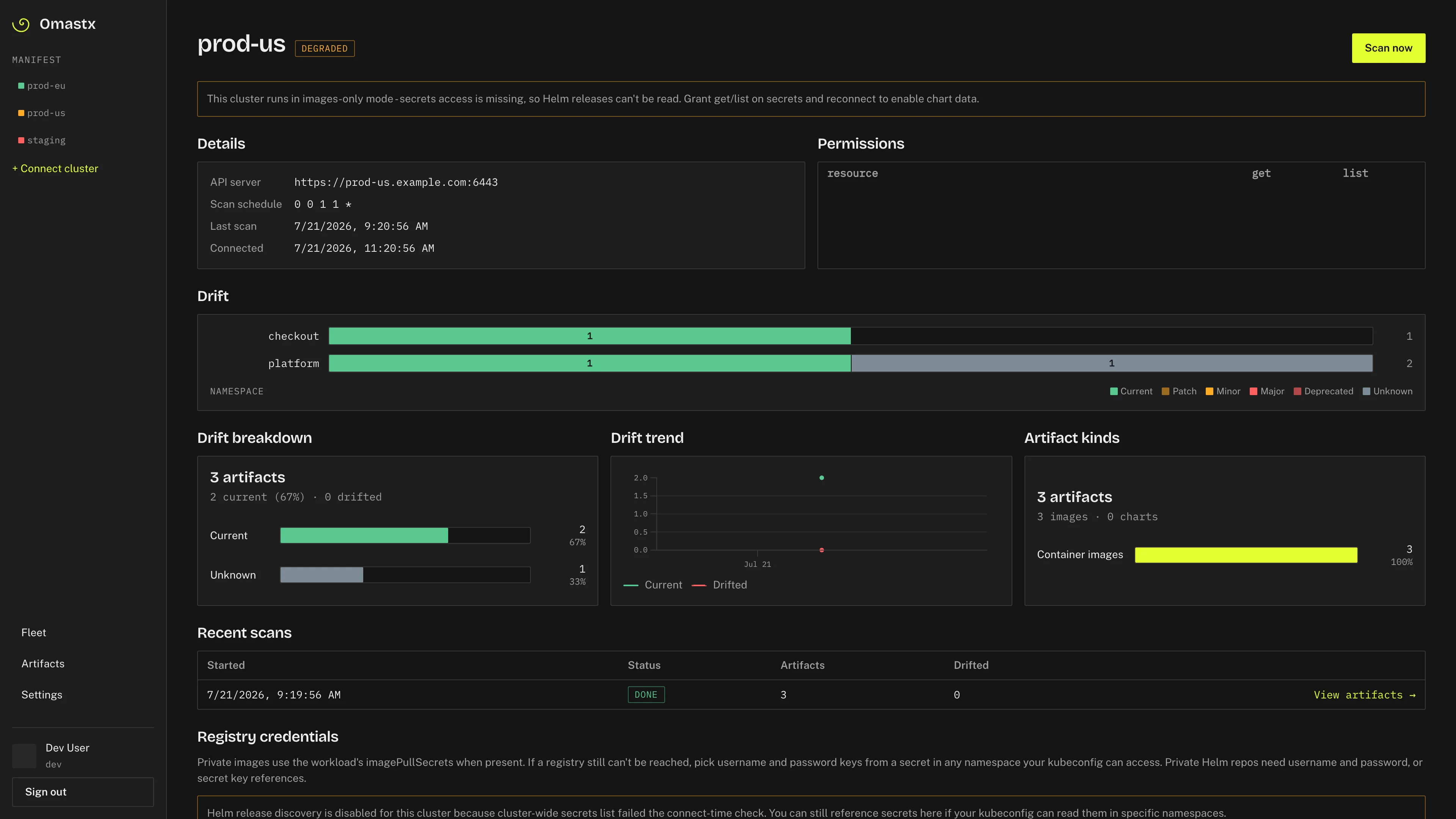Click the Current bar in Drift breakdown
This screenshot has width=1456, height=819.
coord(364,535)
